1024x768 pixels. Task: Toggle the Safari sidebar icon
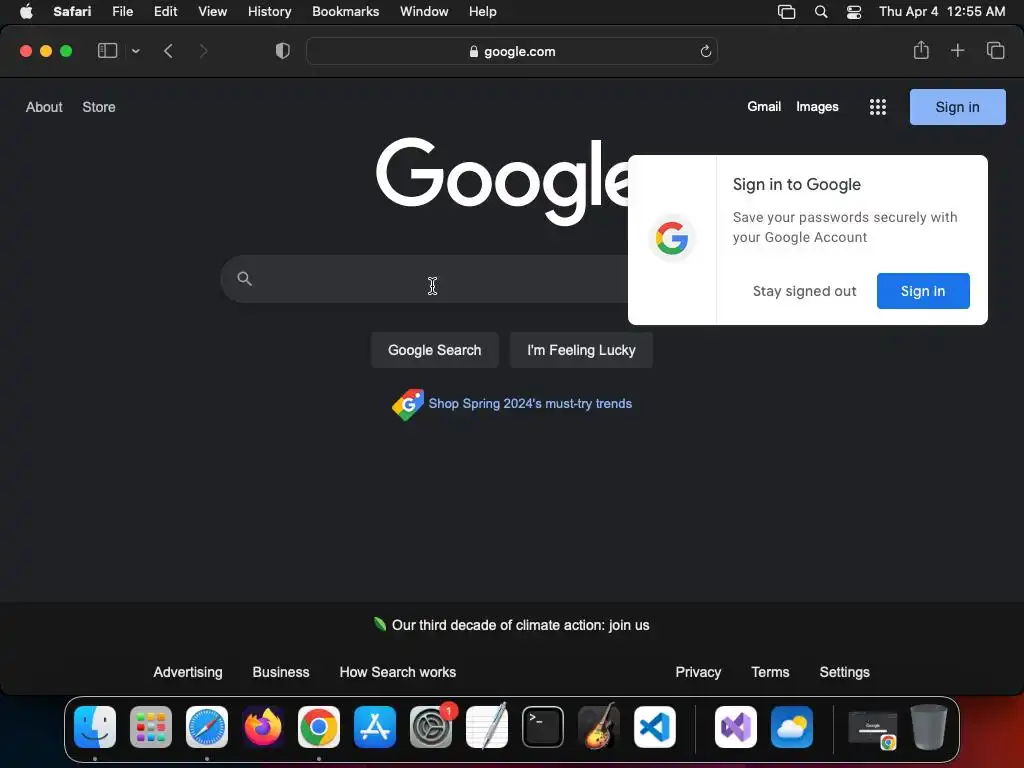click(107, 51)
